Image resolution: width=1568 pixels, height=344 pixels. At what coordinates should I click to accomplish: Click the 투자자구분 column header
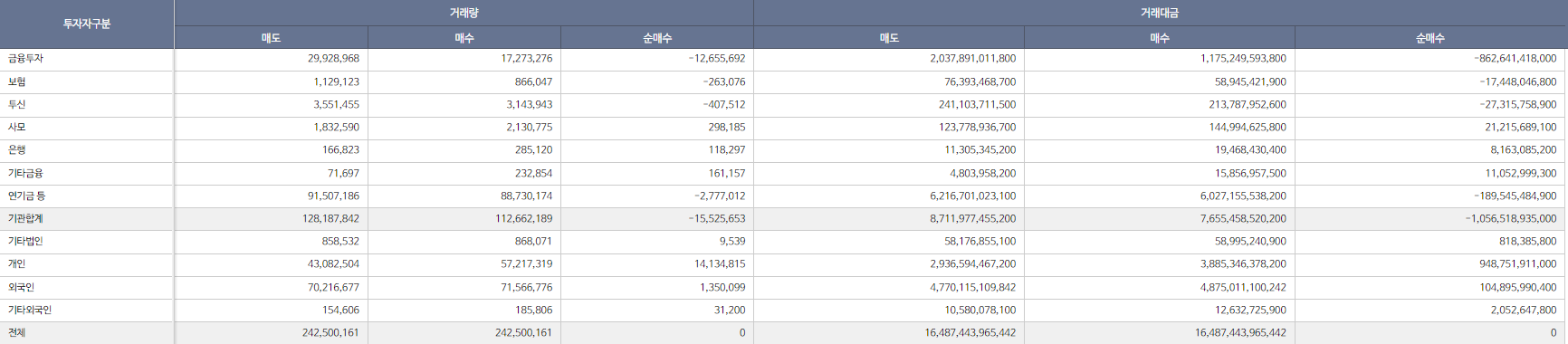tap(87, 24)
